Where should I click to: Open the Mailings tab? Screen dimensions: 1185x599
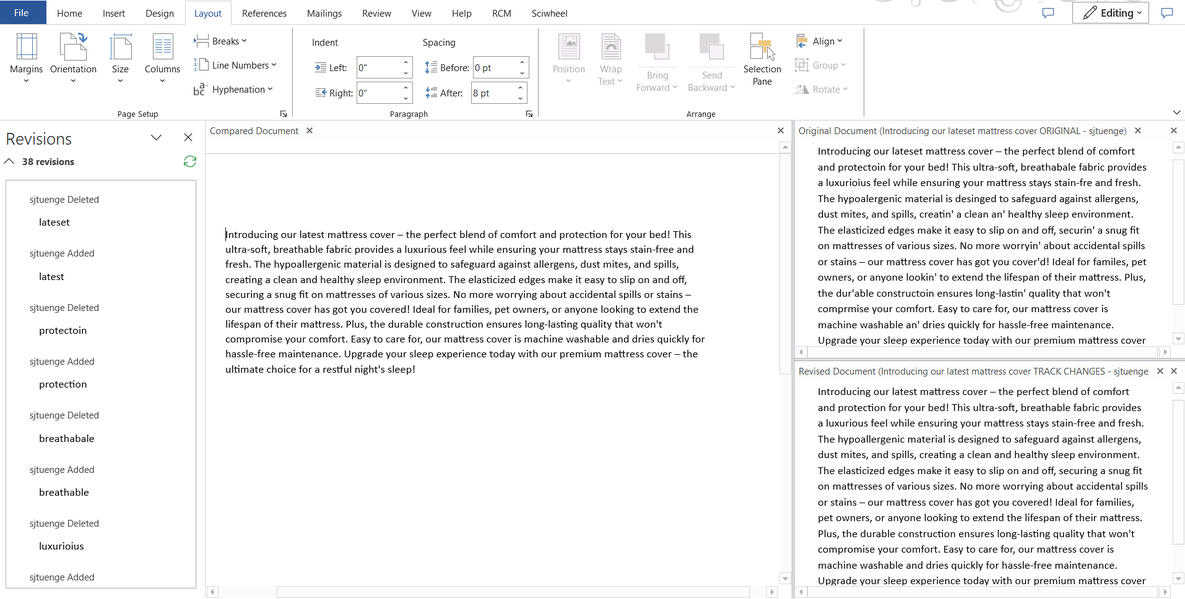pos(324,13)
